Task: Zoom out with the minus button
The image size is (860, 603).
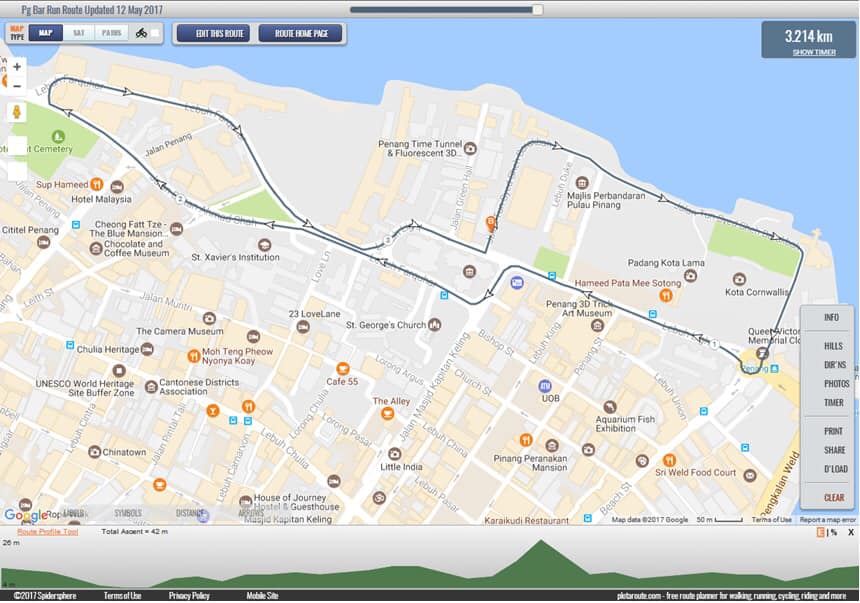Action: coord(17,86)
